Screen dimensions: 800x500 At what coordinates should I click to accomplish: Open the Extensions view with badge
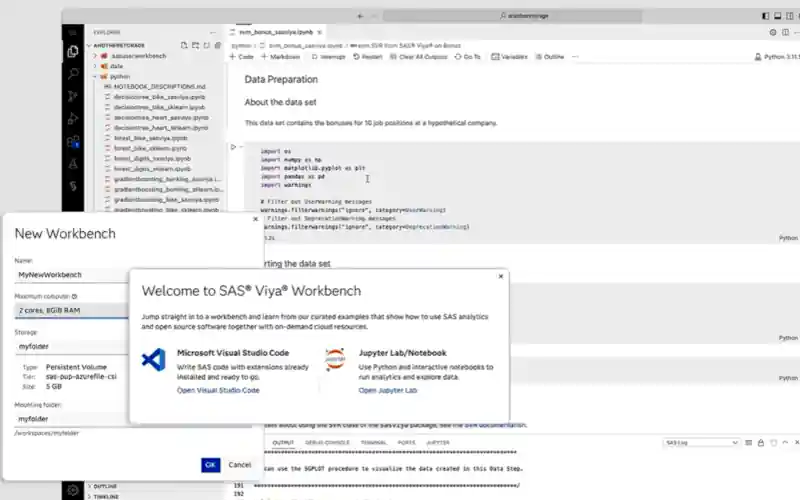(x=73, y=141)
